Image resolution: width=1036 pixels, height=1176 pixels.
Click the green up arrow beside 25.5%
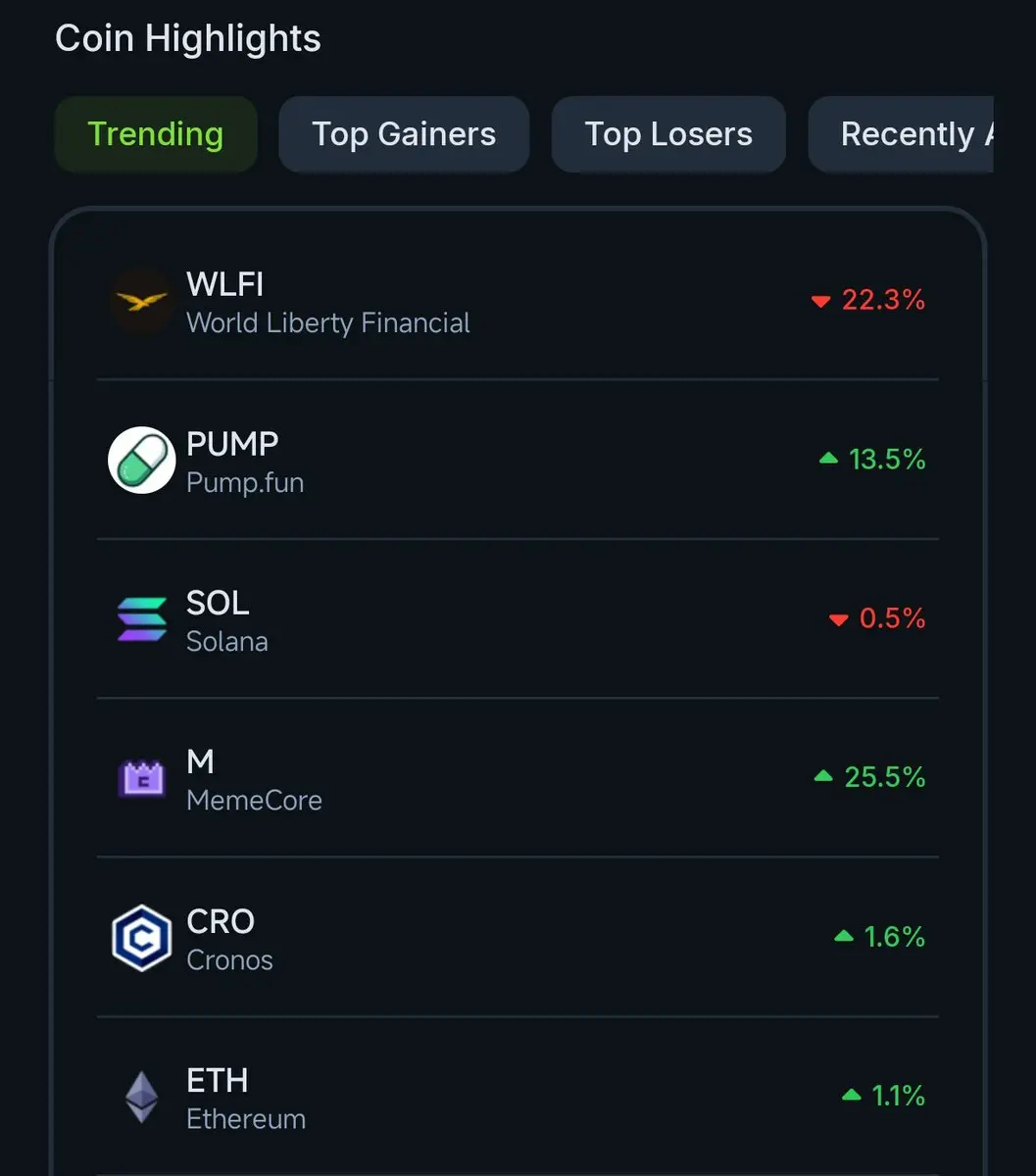tap(823, 777)
